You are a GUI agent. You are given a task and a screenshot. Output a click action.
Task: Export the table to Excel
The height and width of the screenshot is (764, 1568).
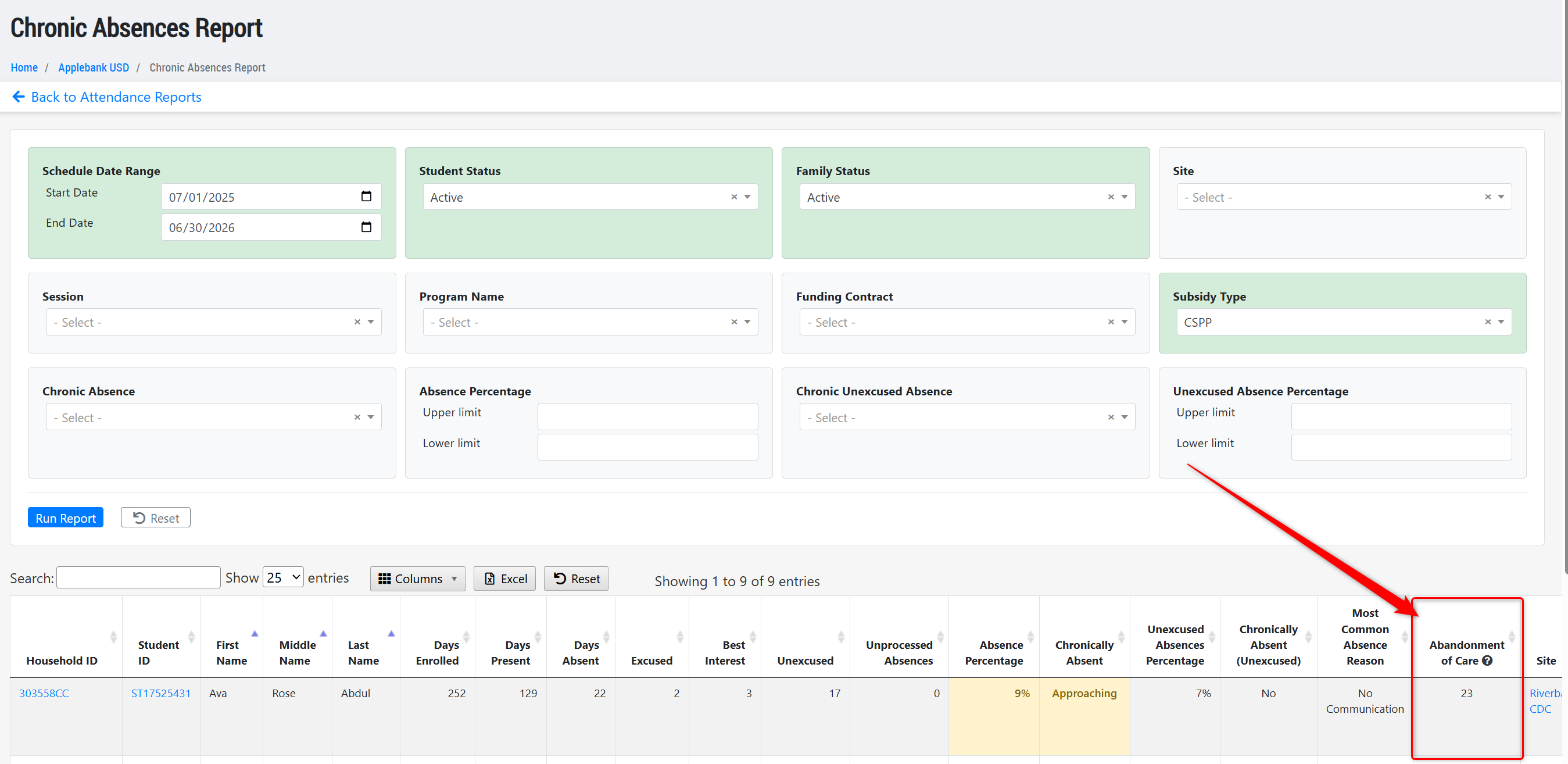504,579
